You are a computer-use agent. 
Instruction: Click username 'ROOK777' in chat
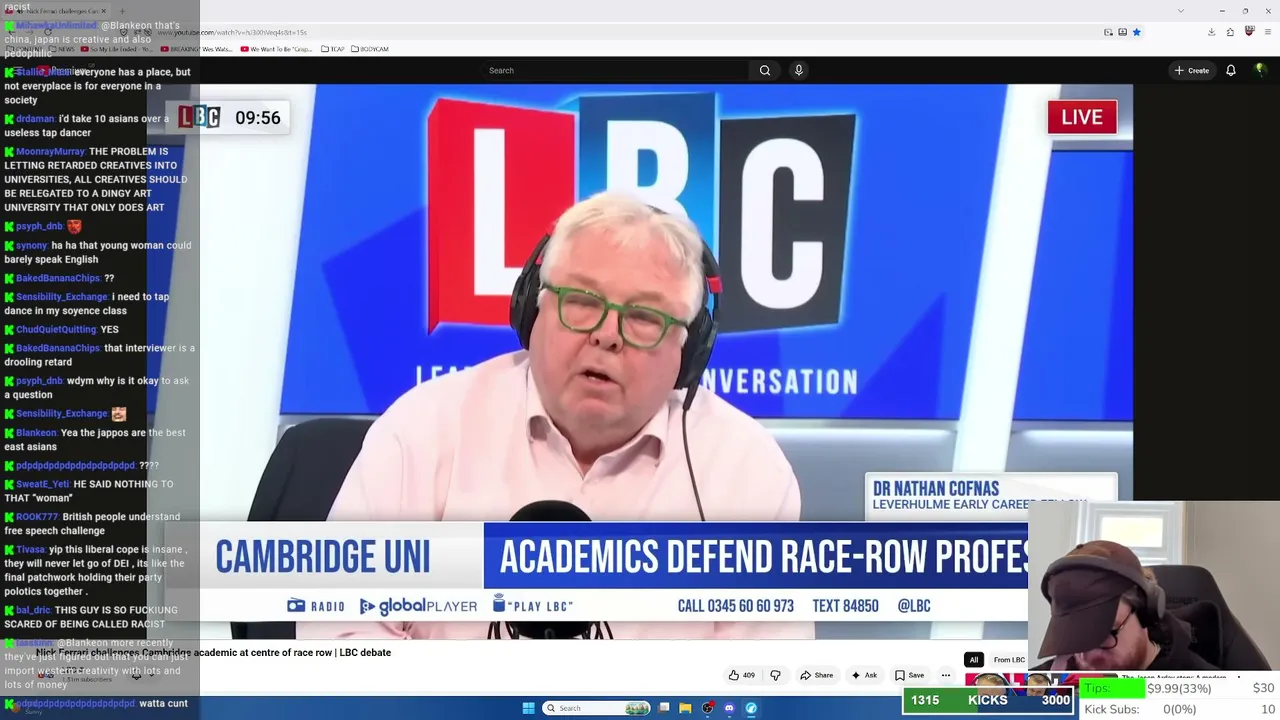37,517
